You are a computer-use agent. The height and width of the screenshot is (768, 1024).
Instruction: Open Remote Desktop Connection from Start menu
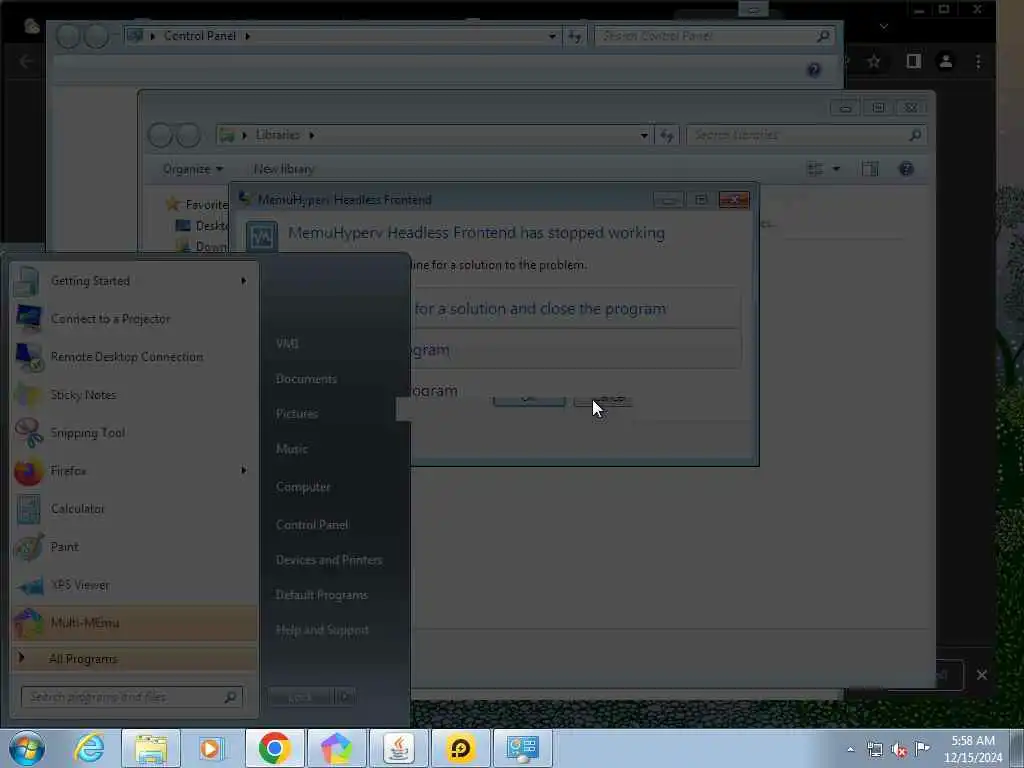click(x=134, y=357)
